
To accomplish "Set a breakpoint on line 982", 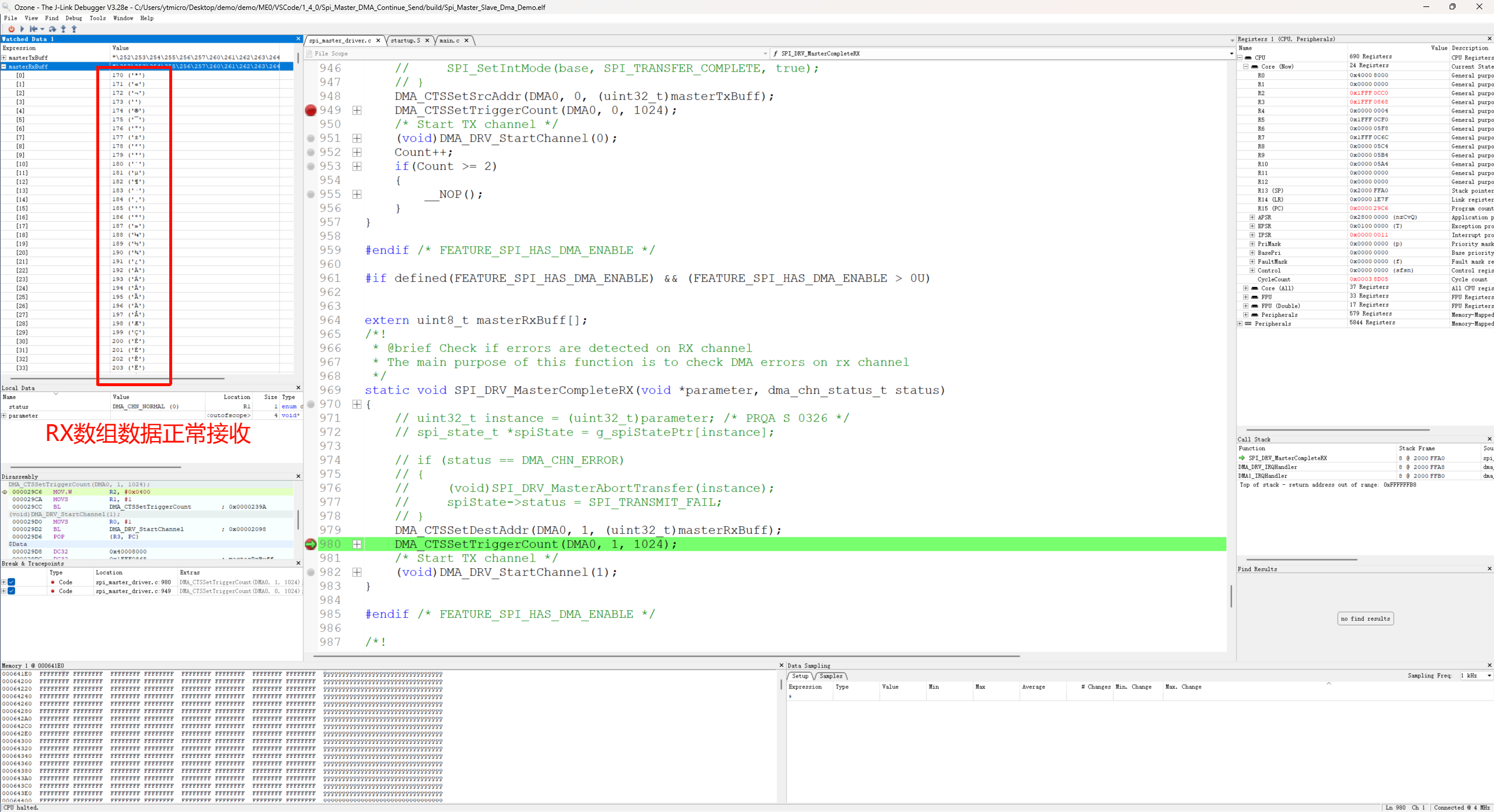I will pos(311,572).
